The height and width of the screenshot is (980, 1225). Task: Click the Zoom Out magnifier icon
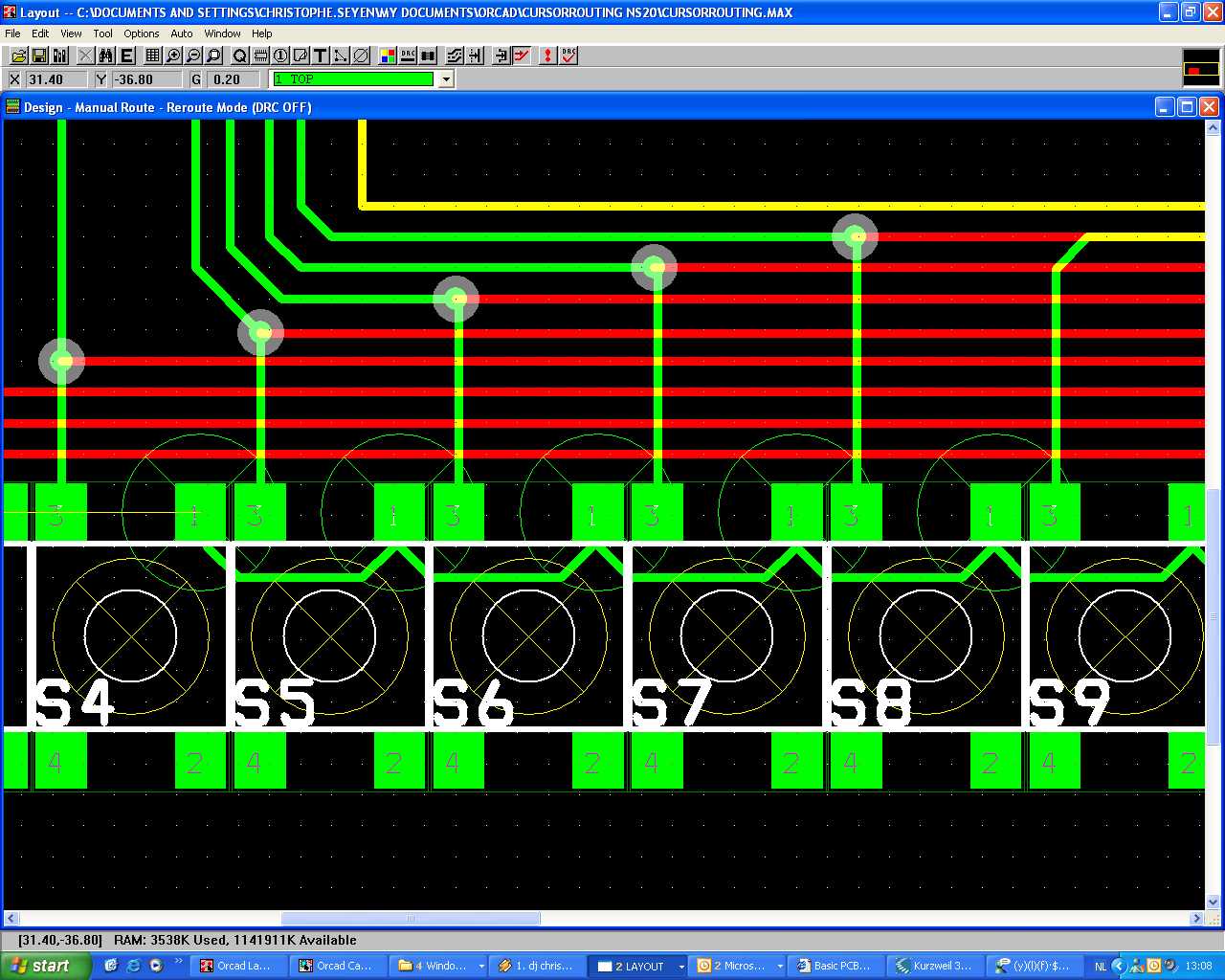point(193,56)
